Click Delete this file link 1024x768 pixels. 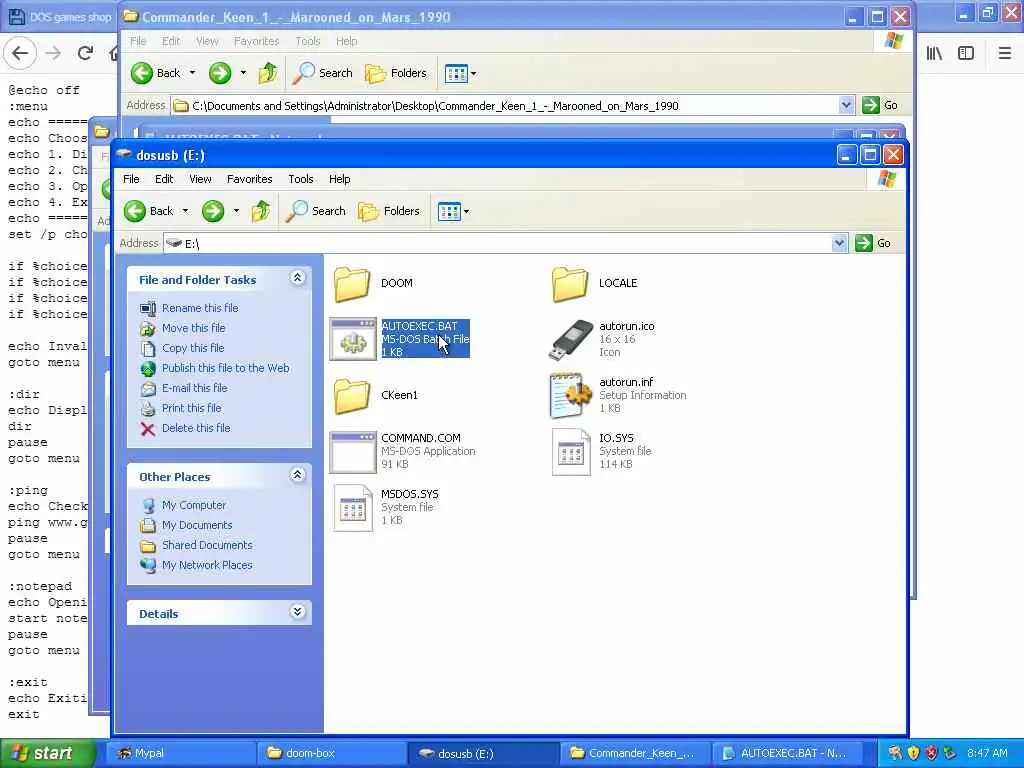click(x=196, y=428)
